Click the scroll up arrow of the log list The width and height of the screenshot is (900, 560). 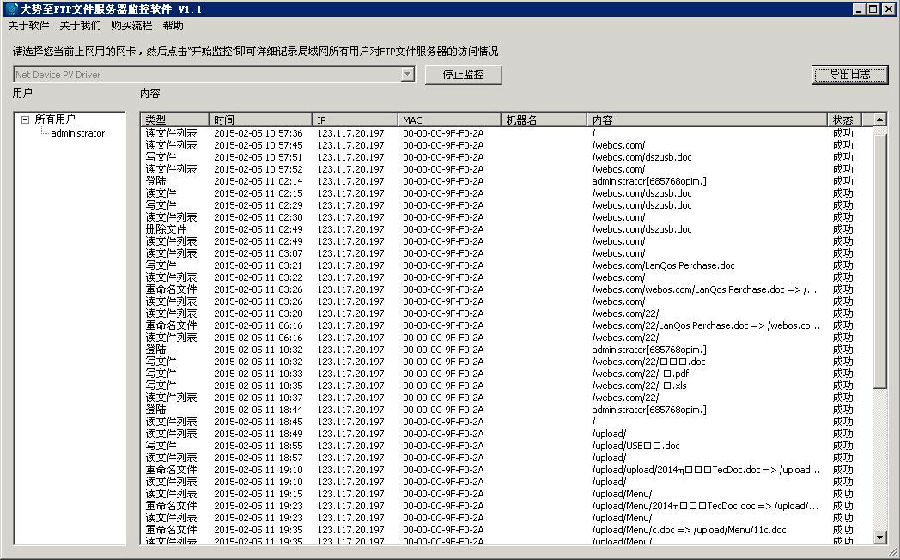coord(880,120)
